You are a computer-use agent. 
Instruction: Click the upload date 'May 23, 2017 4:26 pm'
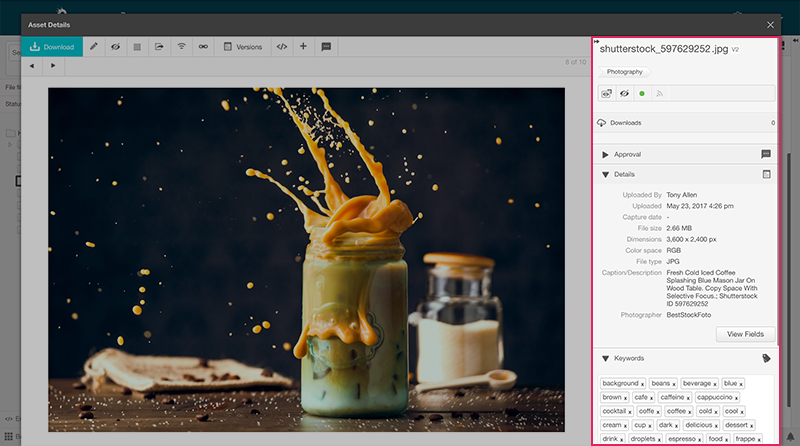pyautogui.click(x=700, y=206)
